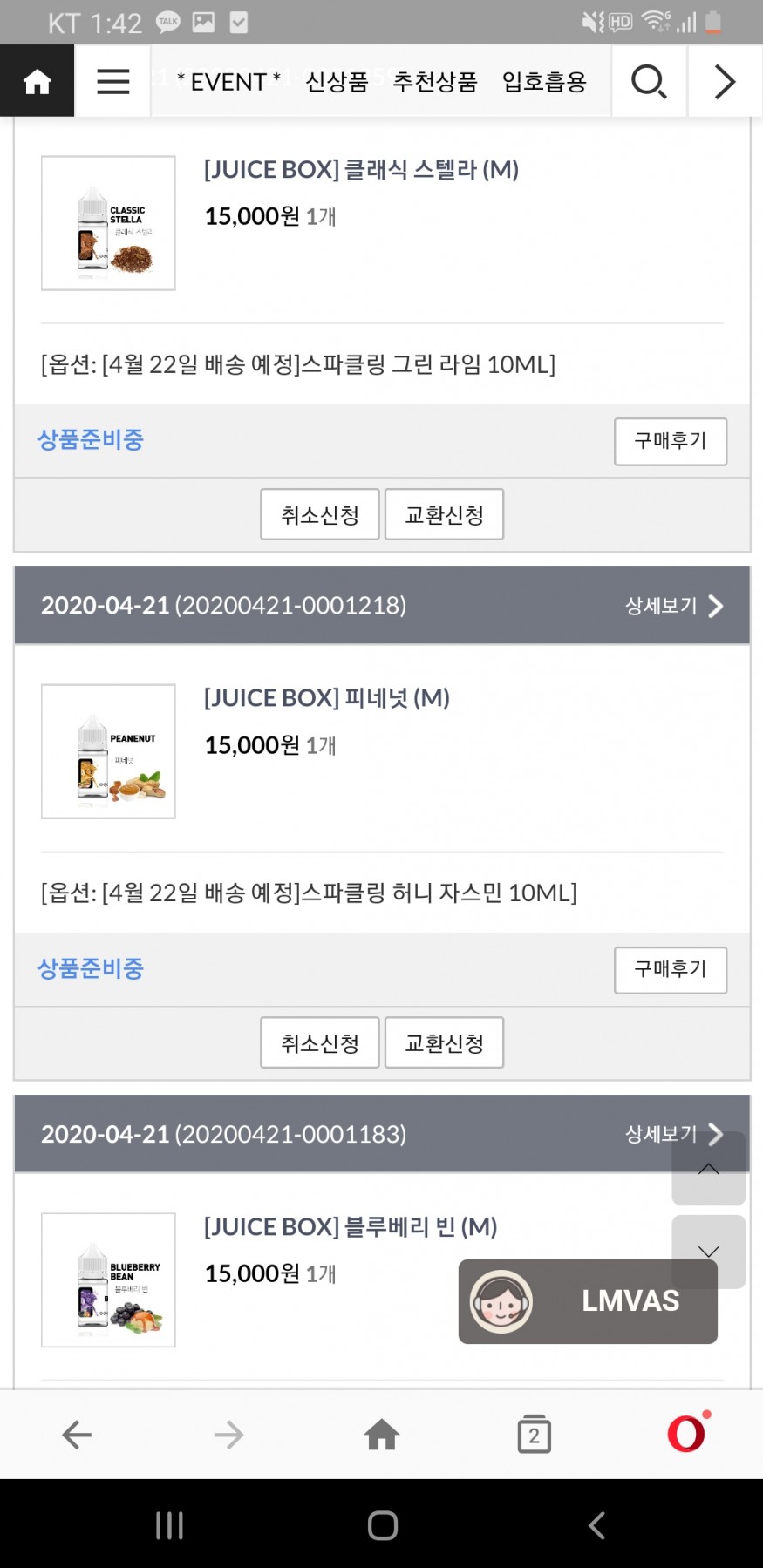Expand 상세보기 for order 20200421-0001218

673,606
